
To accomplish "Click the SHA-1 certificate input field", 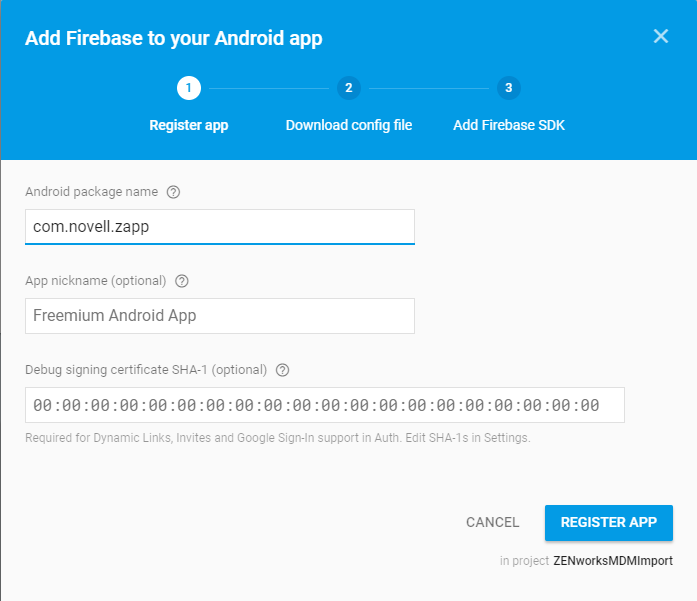I will pyautogui.click(x=324, y=405).
